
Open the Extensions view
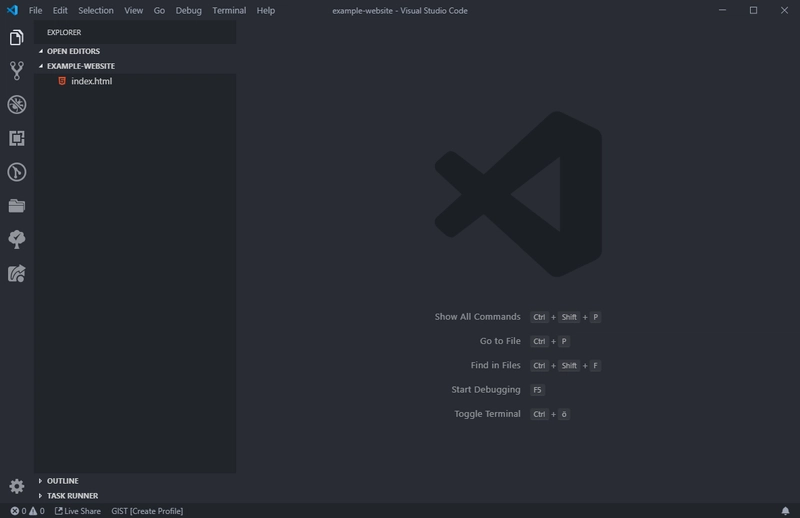point(16,139)
